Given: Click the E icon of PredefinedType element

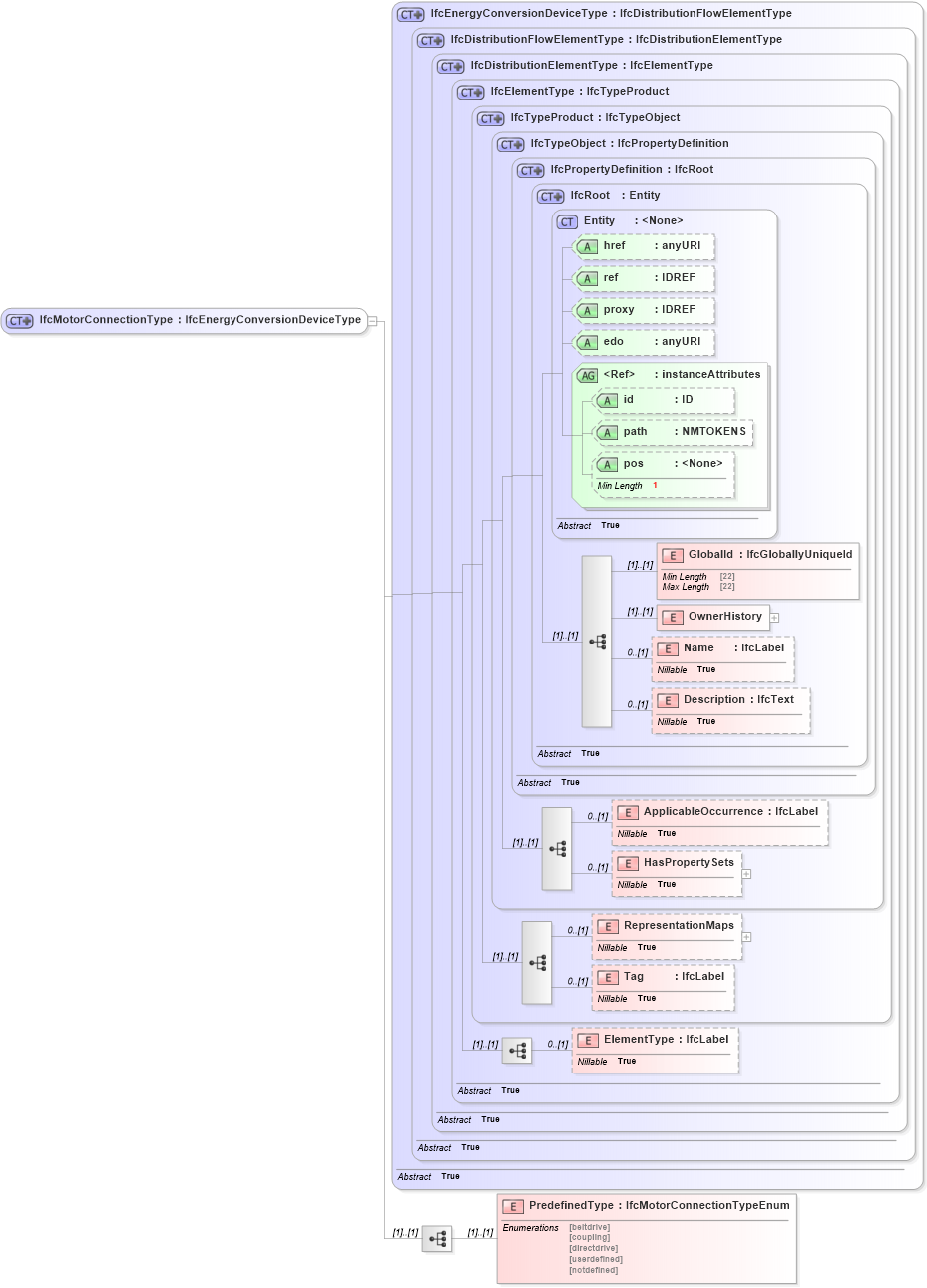Looking at the screenshot, I should pos(511,1205).
